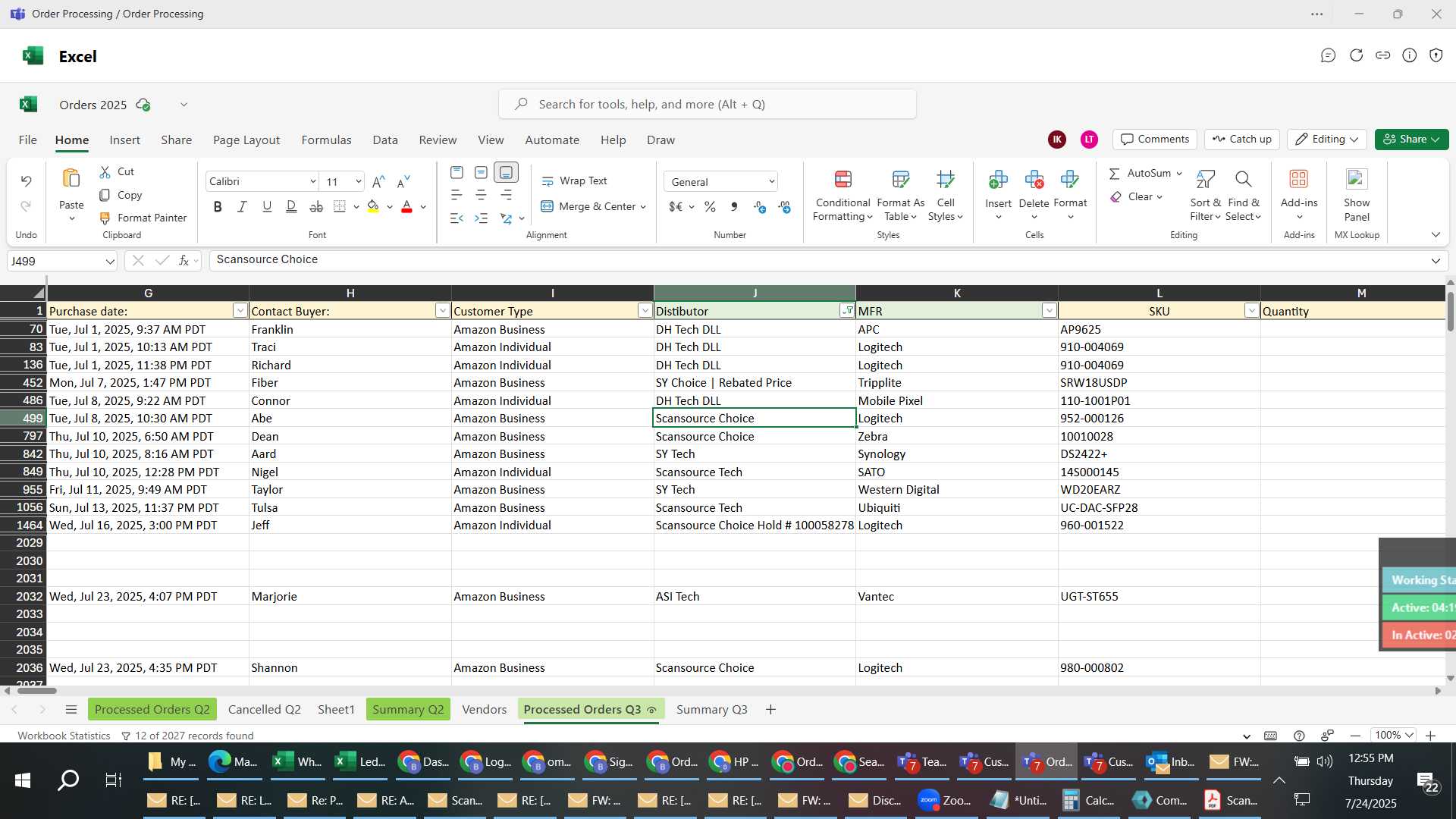The image size is (1456, 819).
Task: Toggle Italic formatting
Action: [242, 206]
